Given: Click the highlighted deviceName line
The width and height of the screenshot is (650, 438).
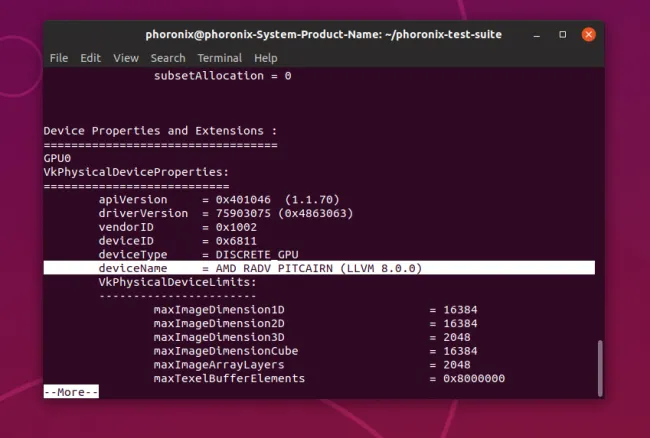Looking at the screenshot, I should click(319, 268).
